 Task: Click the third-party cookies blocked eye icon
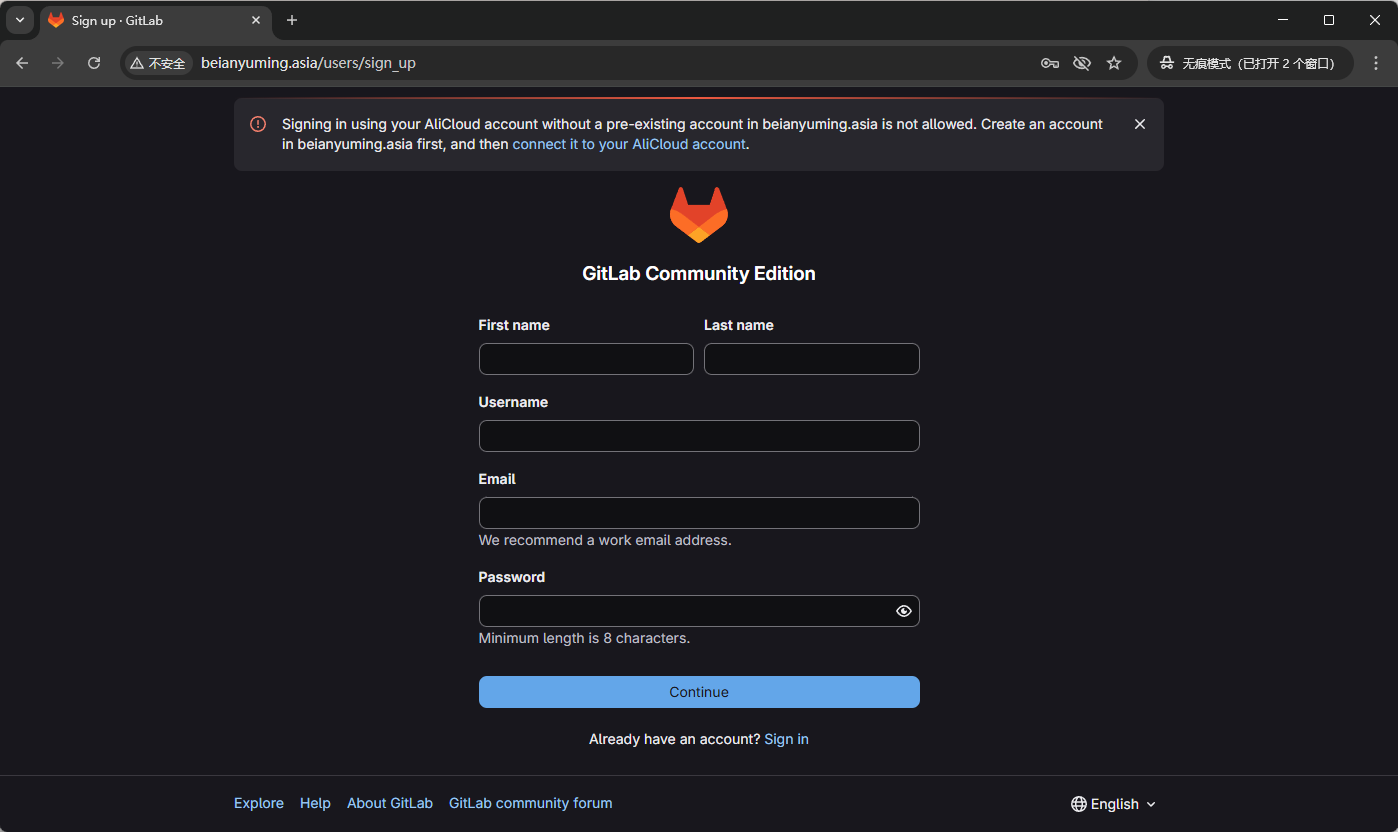pos(1081,63)
